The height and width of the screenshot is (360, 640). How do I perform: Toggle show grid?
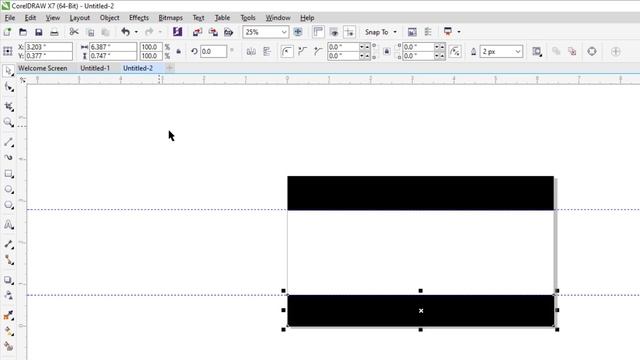click(x=334, y=32)
